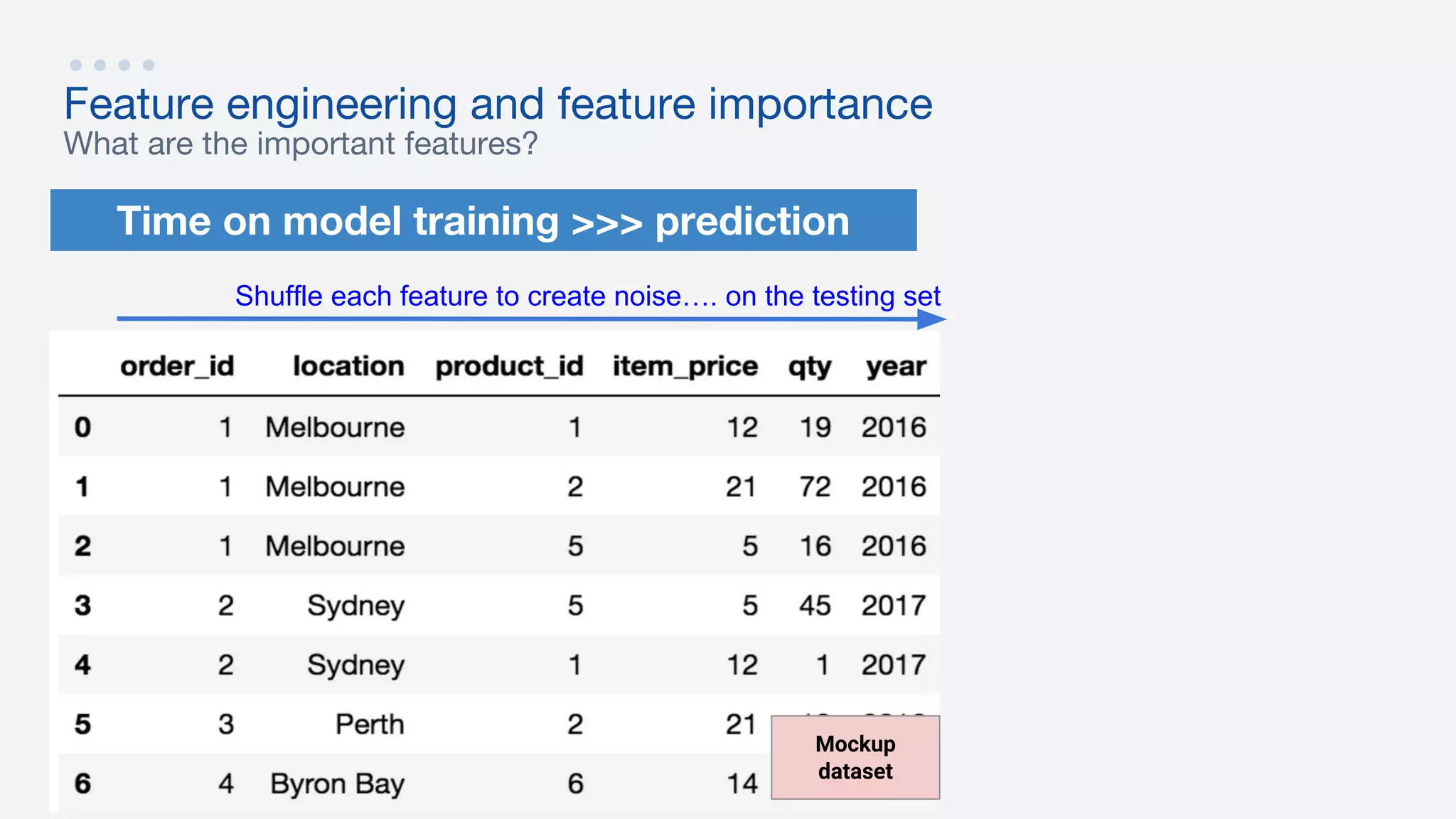
Task: Click Melbourne in row 1
Action: [335, 487]
